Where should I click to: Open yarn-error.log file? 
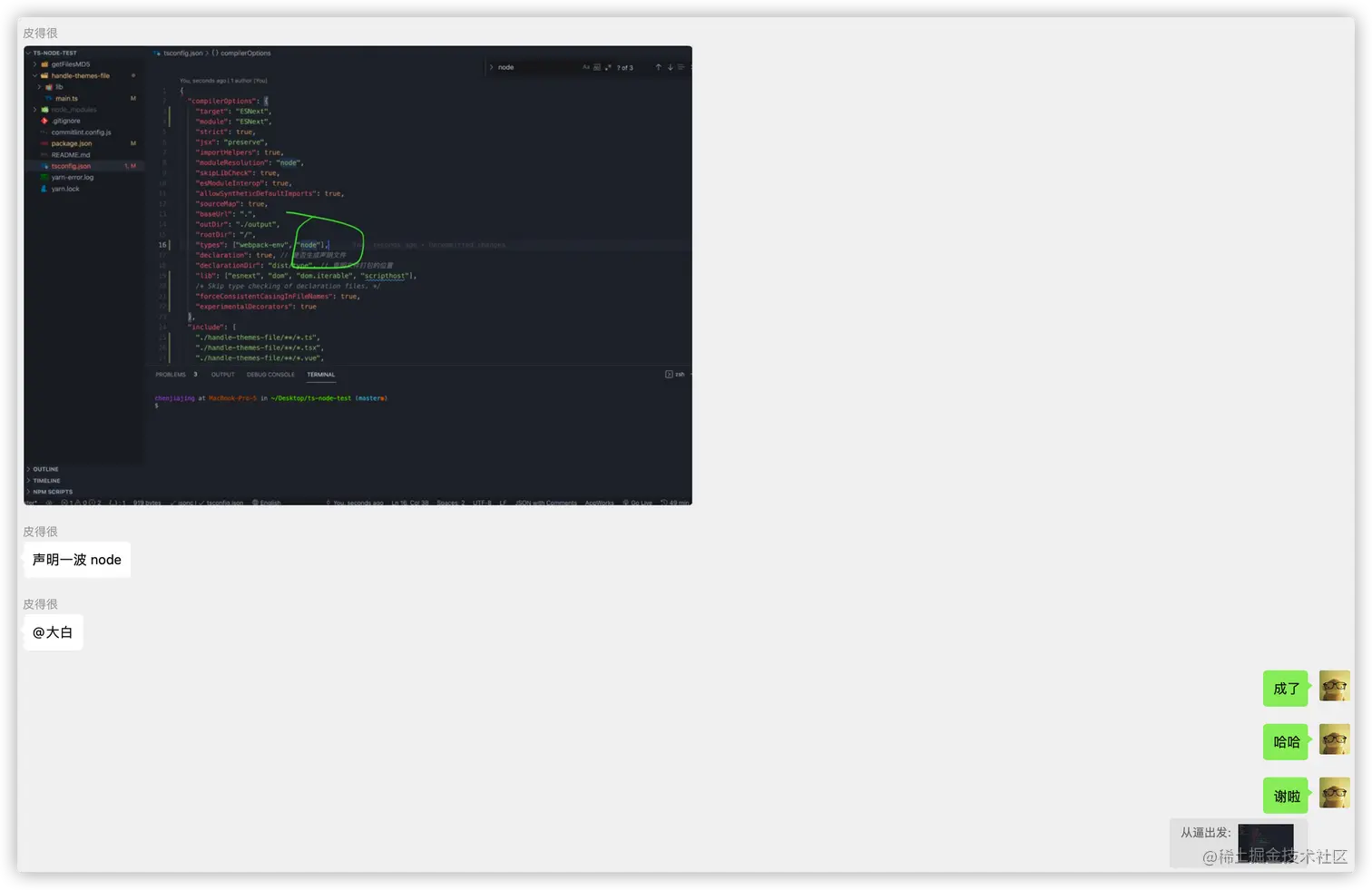(x=72, y=178)
